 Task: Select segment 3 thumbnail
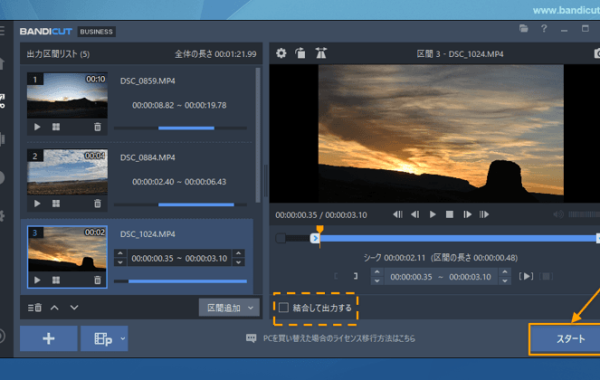point(67,248)
